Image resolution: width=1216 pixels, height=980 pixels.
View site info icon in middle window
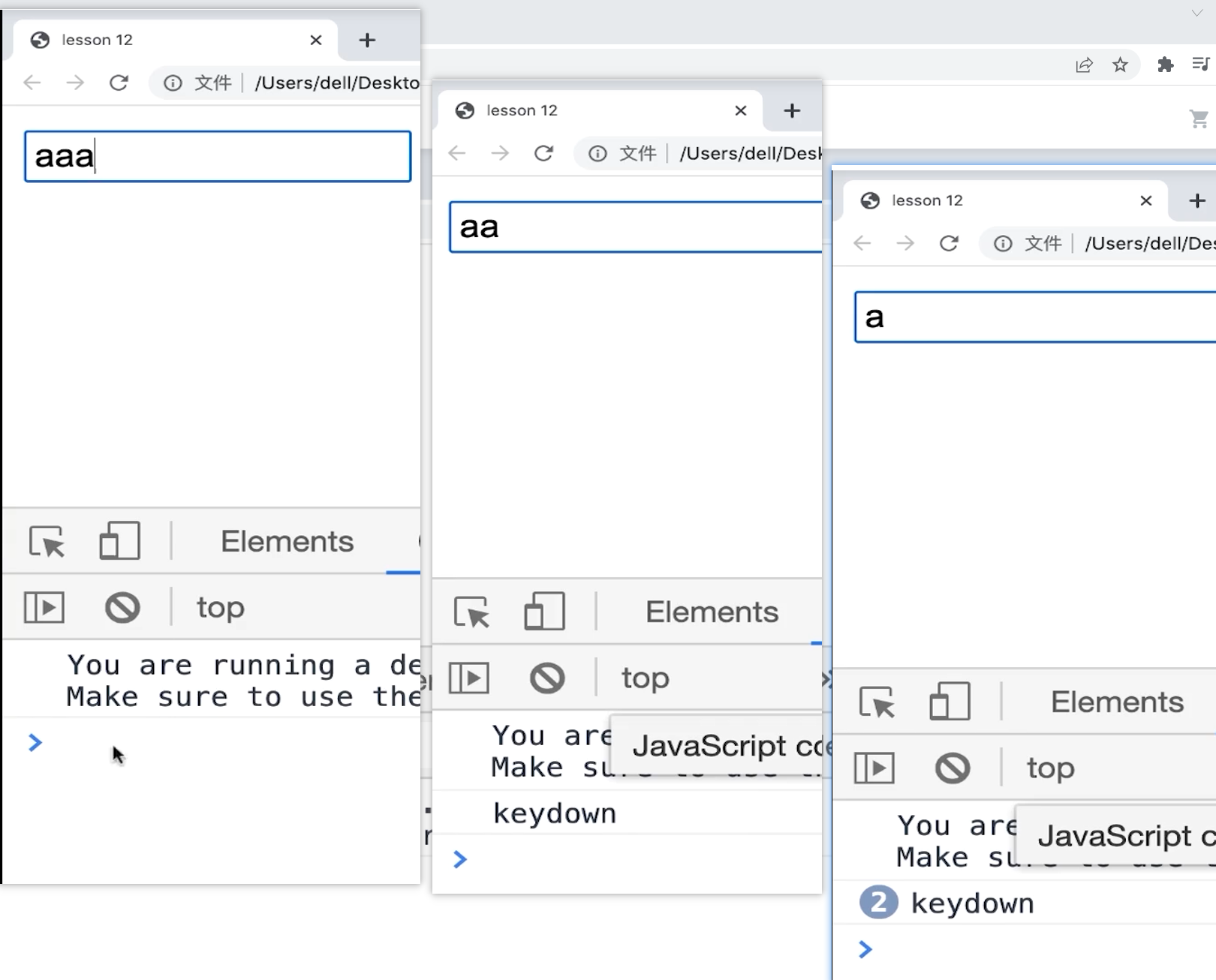(597, 153)
